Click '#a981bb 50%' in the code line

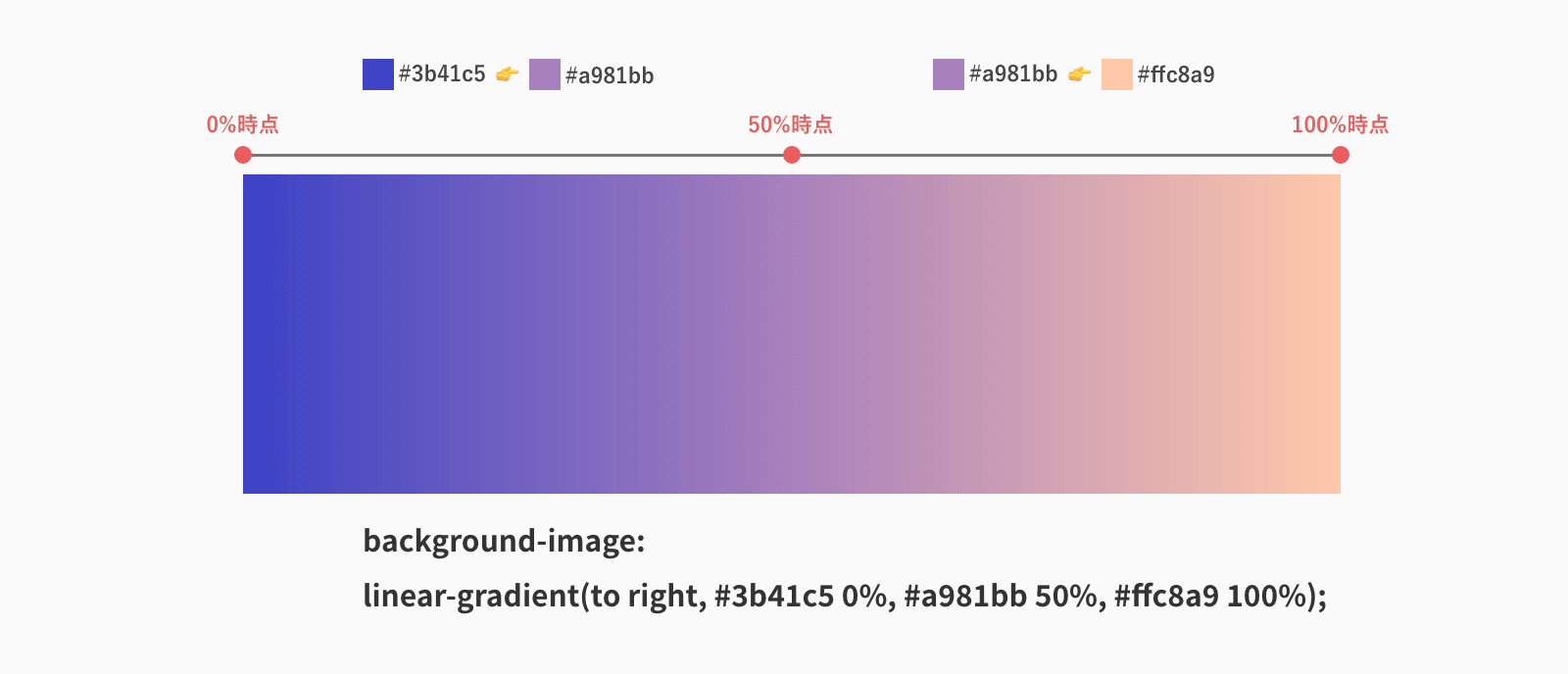[999, 596]
